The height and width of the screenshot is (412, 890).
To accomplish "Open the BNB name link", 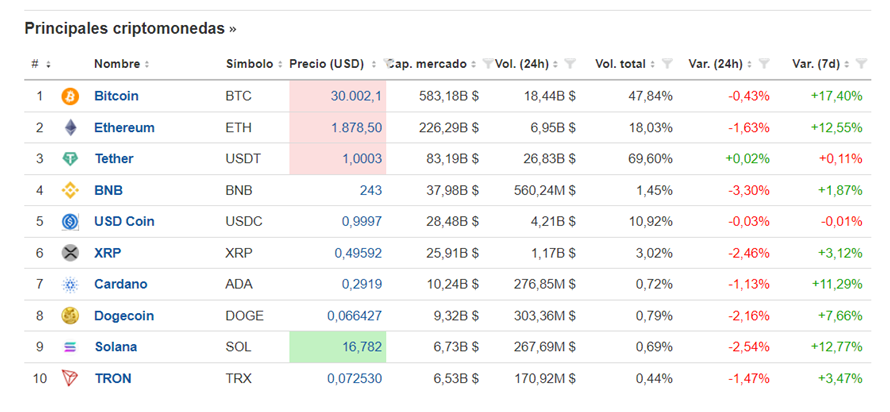I will (108, 190).
